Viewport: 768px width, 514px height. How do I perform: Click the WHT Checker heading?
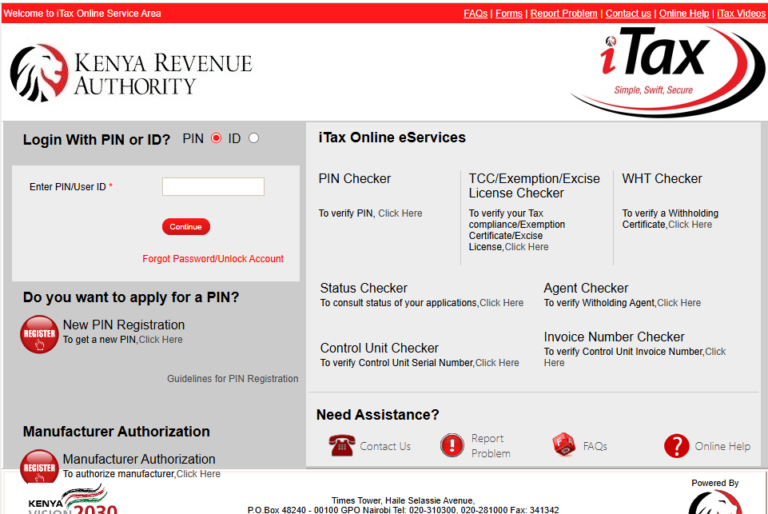(662, 178)
